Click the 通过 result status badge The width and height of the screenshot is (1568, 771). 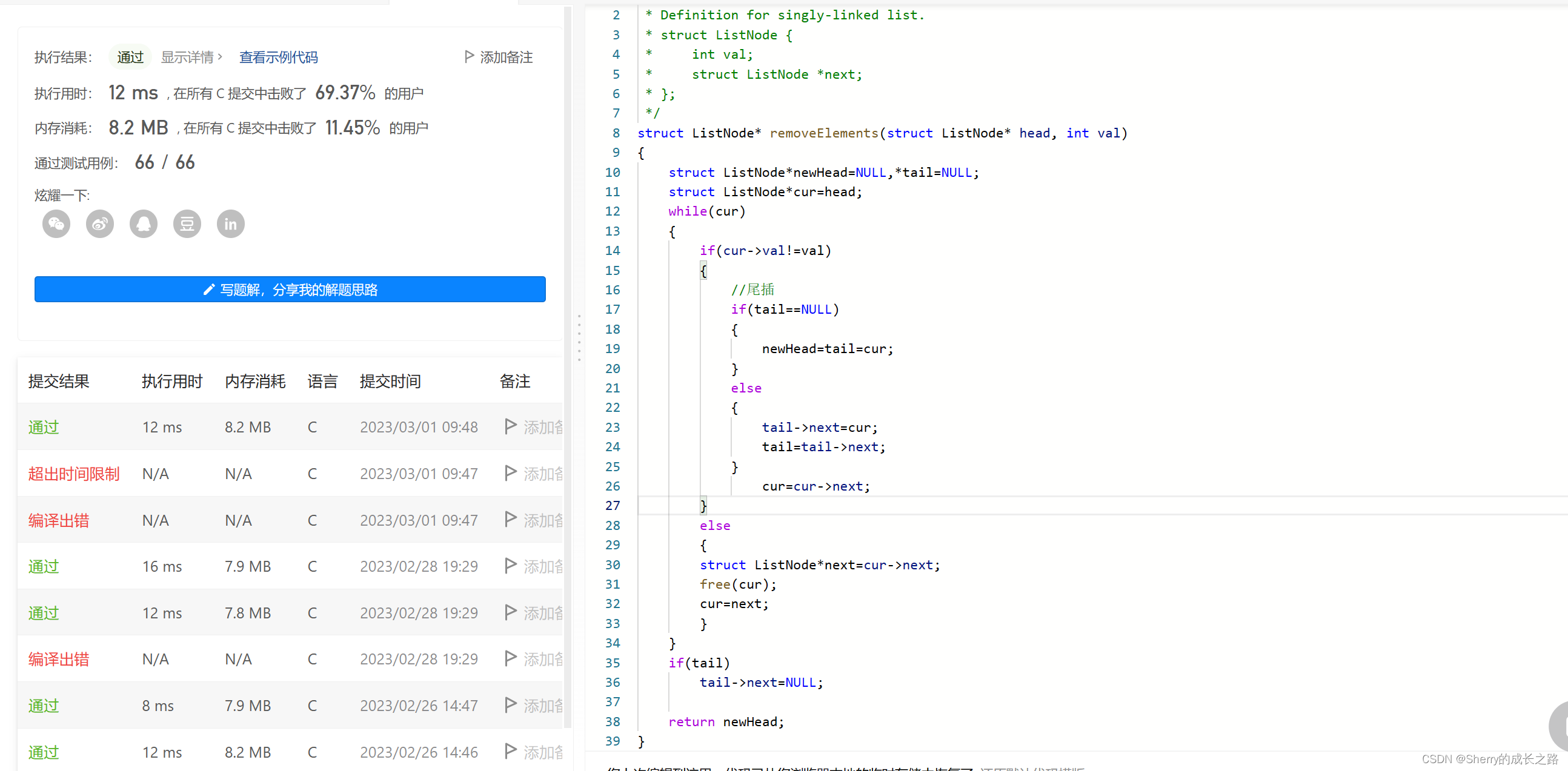[130, 57]
